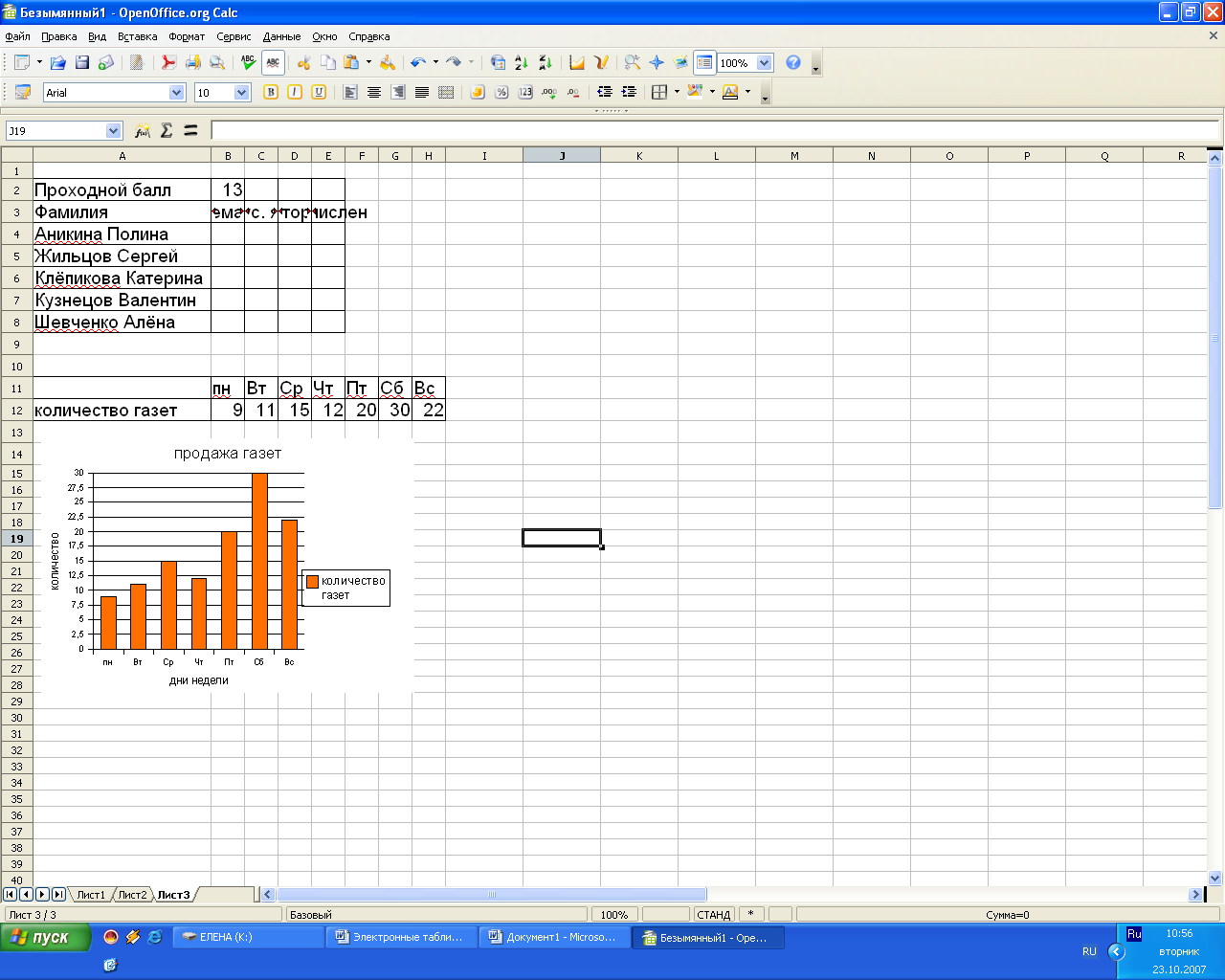Open the Arial font name dropdown
This screenshot has width=1225, height=980.
(176, 93)
